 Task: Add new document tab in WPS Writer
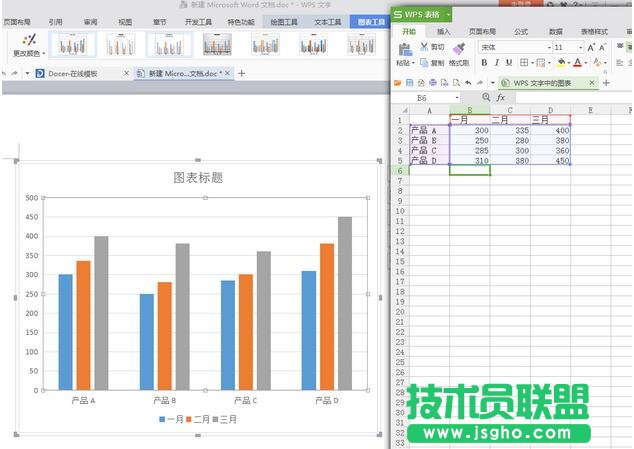point(241,73)
